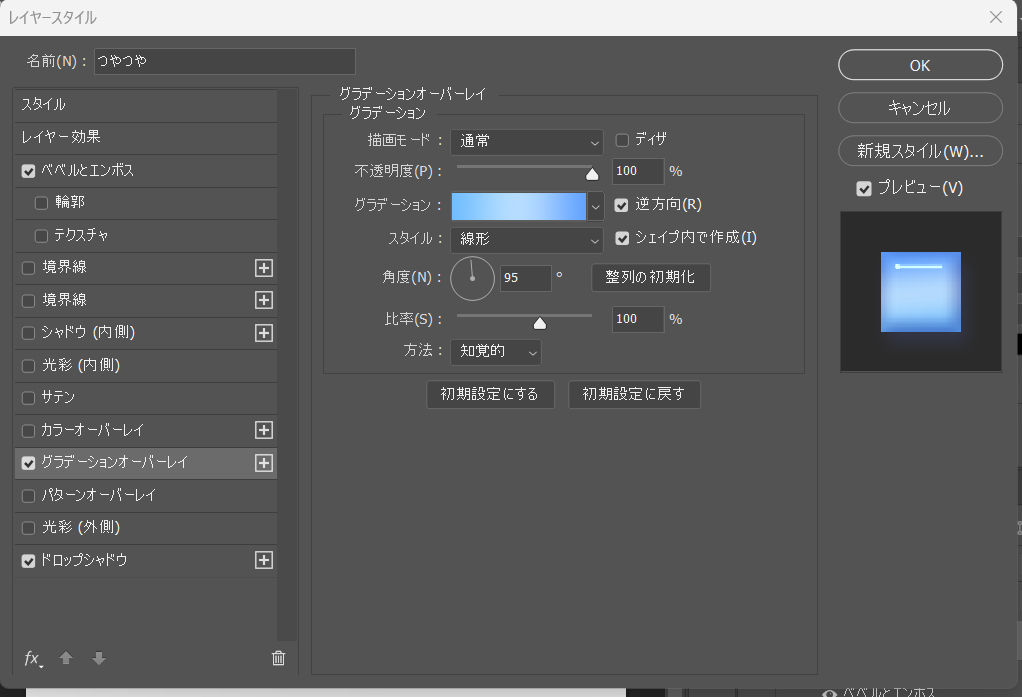
Task: Open gradient picker dropdown arrow
Action: tap(595, 207)
